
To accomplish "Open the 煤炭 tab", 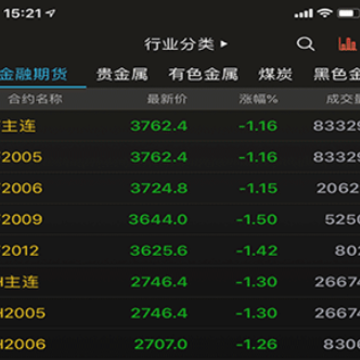I will pos(275,74).
